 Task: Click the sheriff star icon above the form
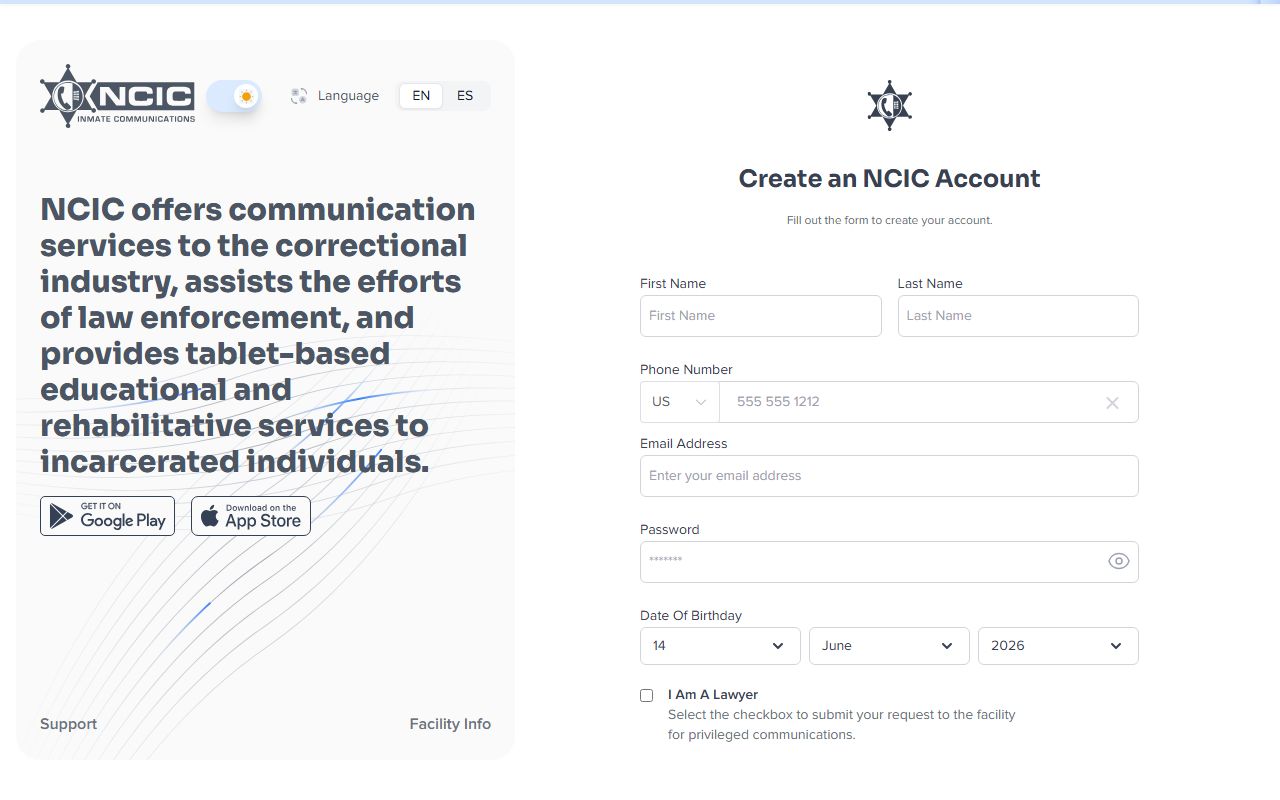pos(890,105)
